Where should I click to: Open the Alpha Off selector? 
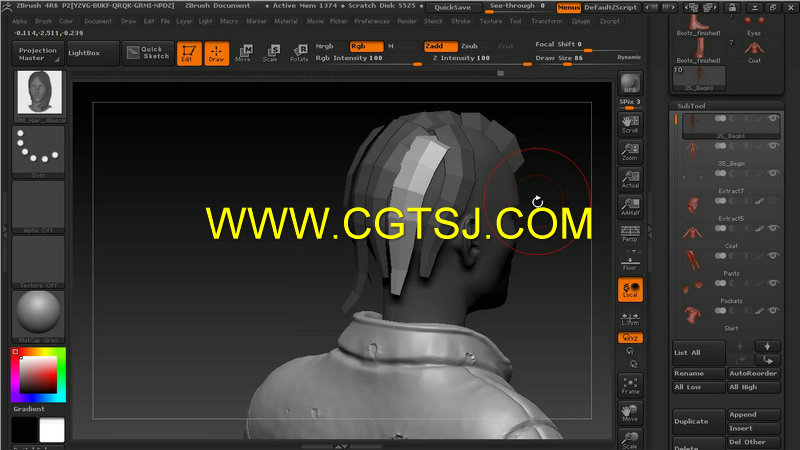pos(38,207)
